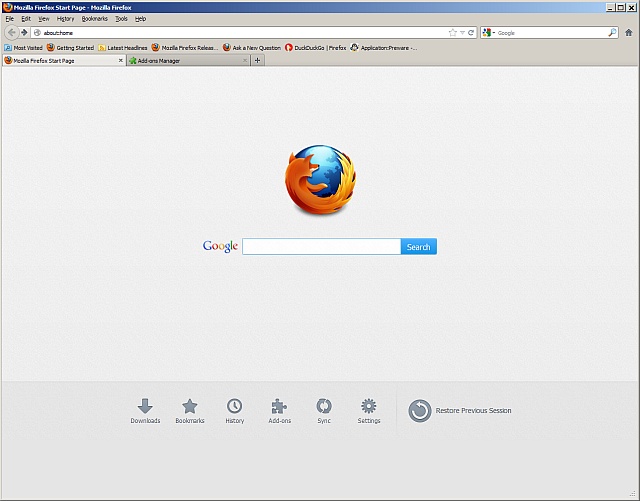Screen dimensions: 640x501
Task: Click the blue Search button
Action: pos(418,247)
